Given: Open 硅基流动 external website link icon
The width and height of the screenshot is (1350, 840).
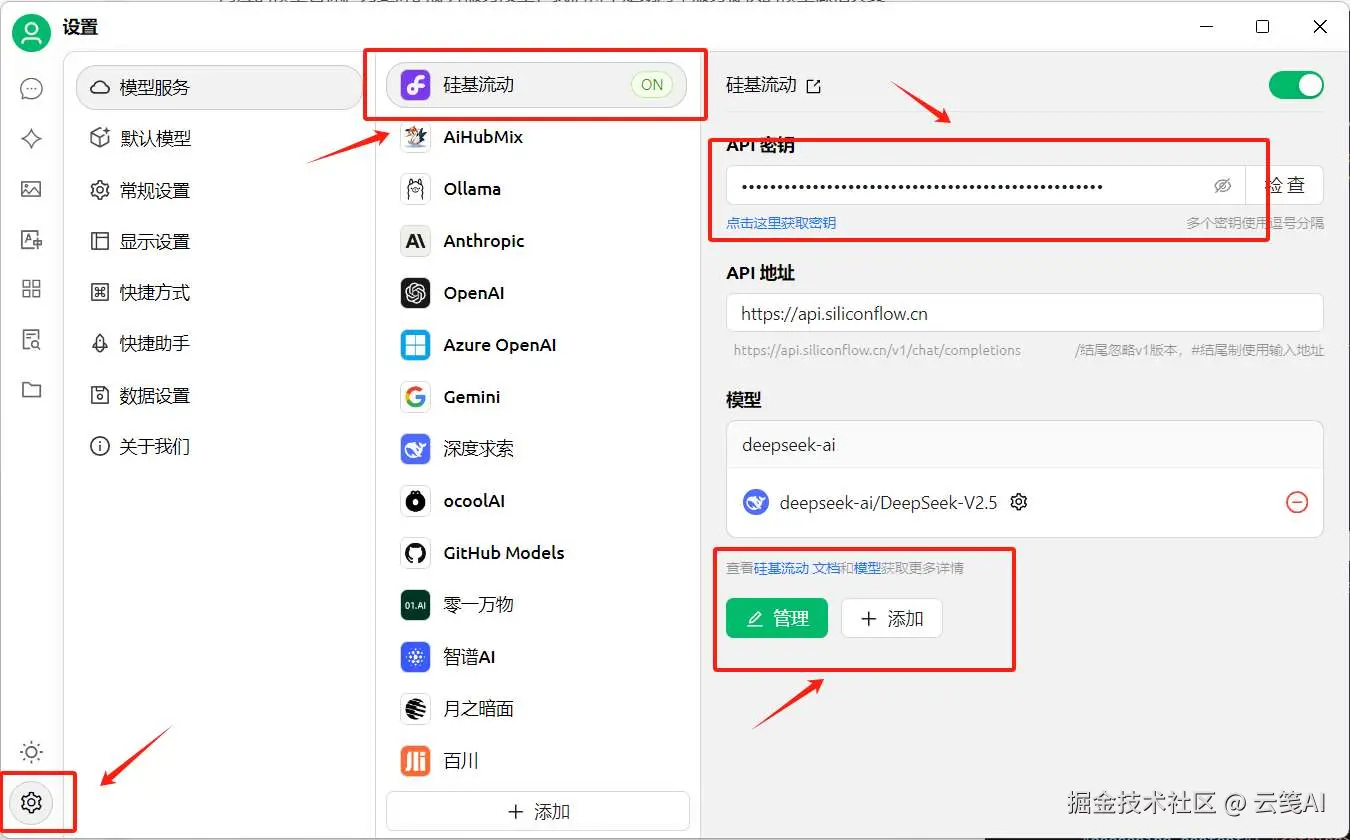Looking at the screenshot, I should click(813, 86).
